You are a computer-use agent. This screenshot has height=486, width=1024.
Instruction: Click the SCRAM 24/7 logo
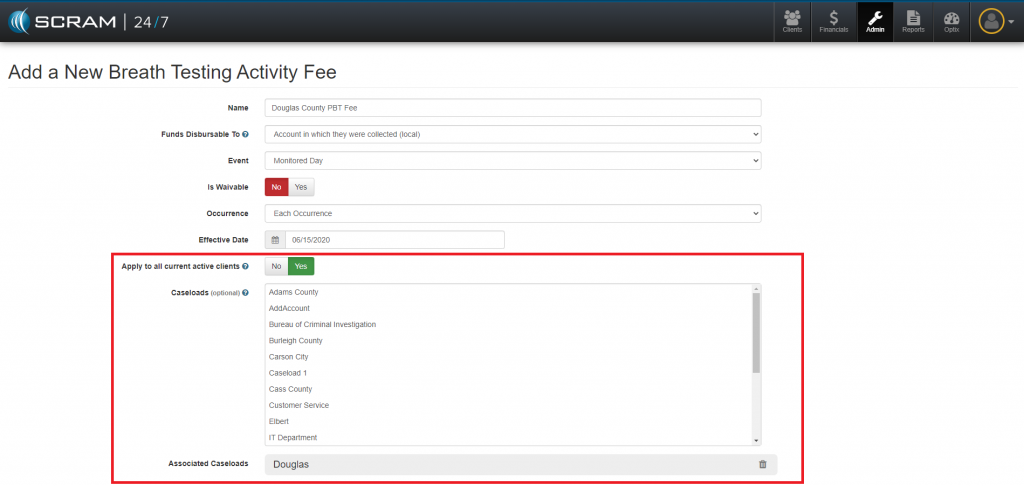tap(88, 21)
